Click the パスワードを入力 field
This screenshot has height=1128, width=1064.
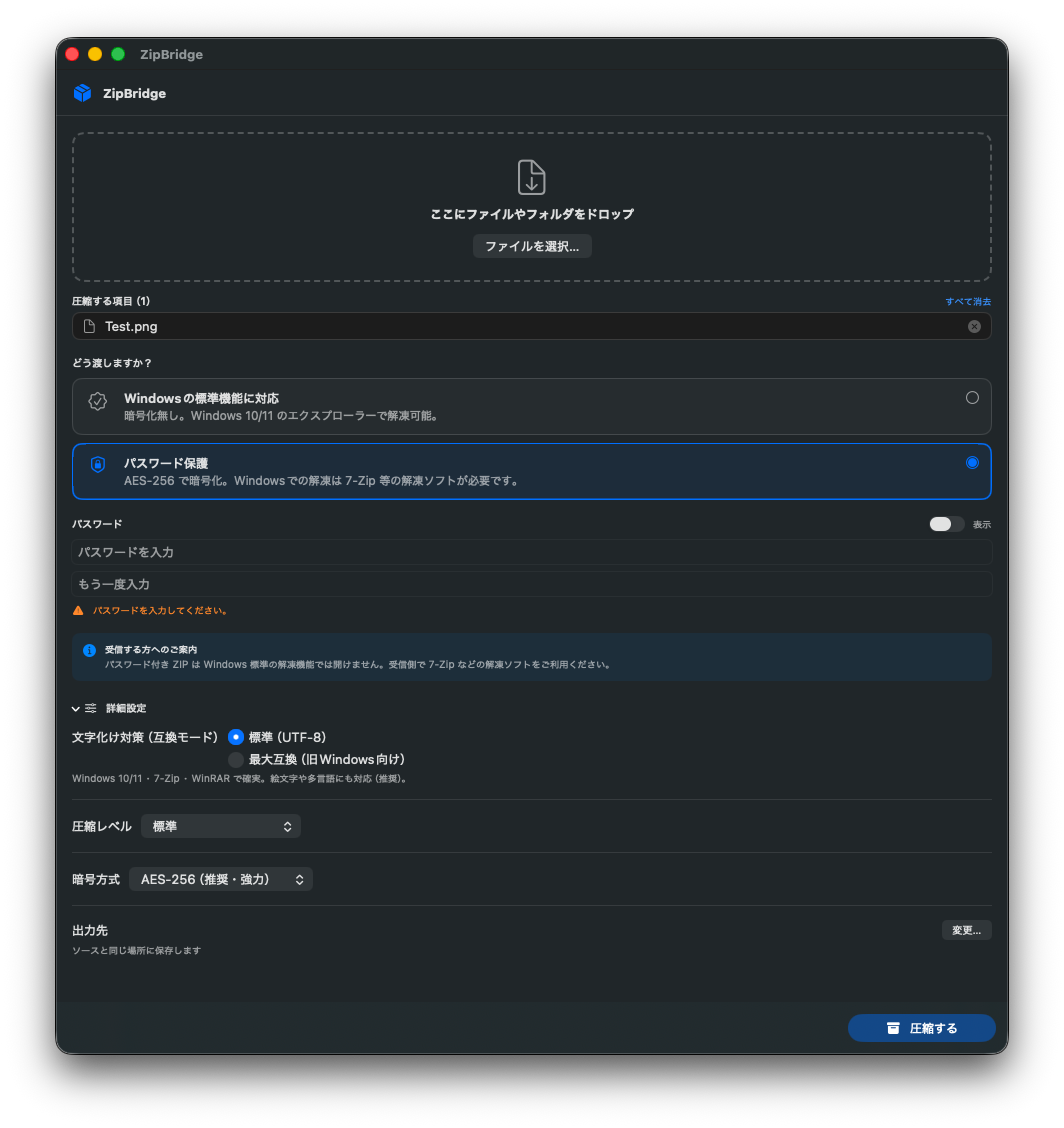point(532,552)
